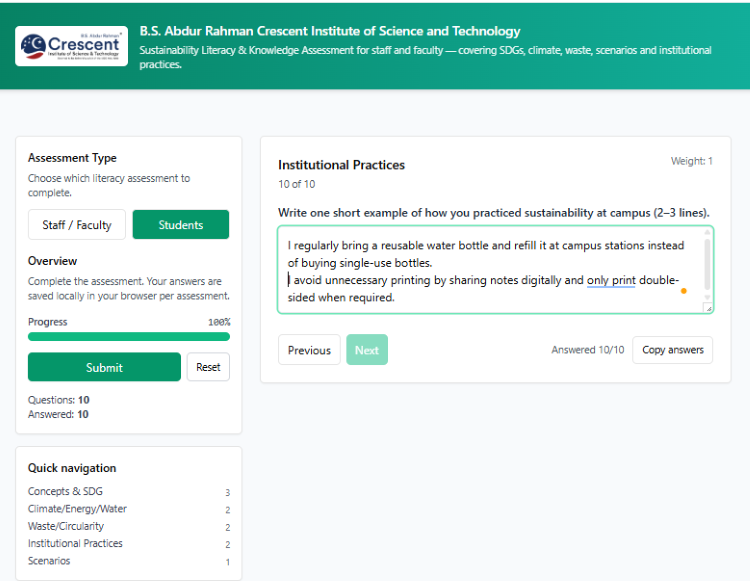Jump to Concepts & SDG in Quick navigation
The height and width of the screenshot is (581, 750).
65,491
